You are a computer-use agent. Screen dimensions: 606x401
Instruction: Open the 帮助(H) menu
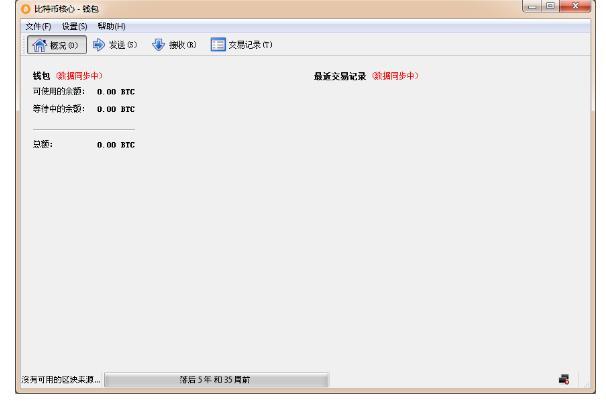point(111,26)
